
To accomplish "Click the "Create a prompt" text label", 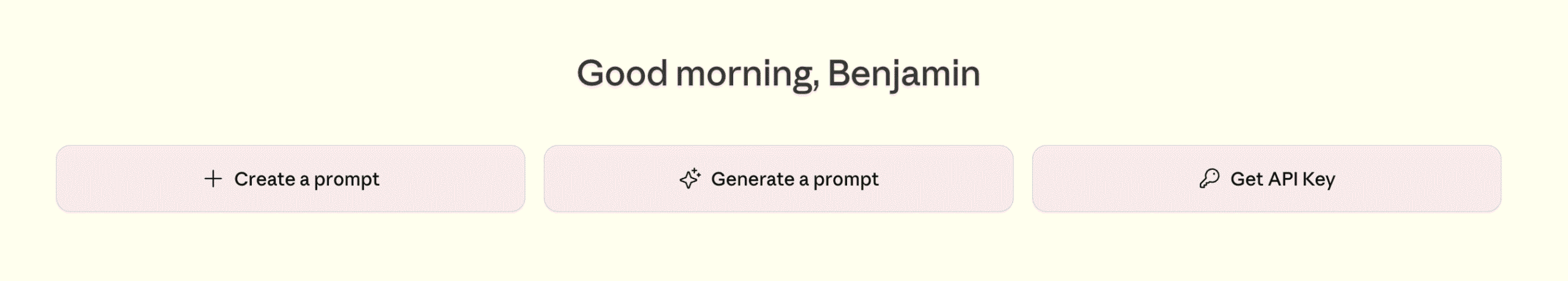I will click(306, 179).
